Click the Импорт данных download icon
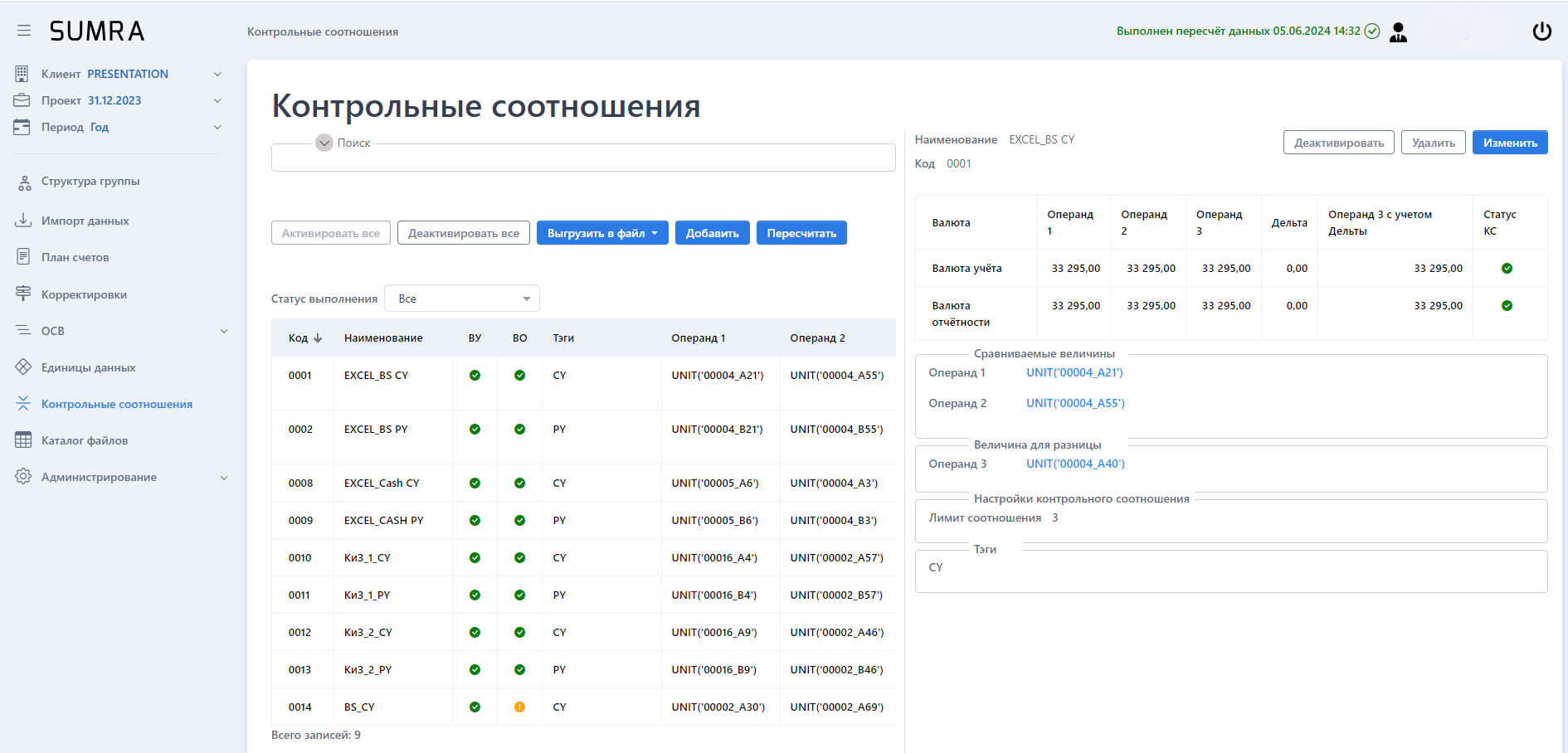Image resolution: width=1568 pixels, height=753 pixels. [x=23, y=221]
